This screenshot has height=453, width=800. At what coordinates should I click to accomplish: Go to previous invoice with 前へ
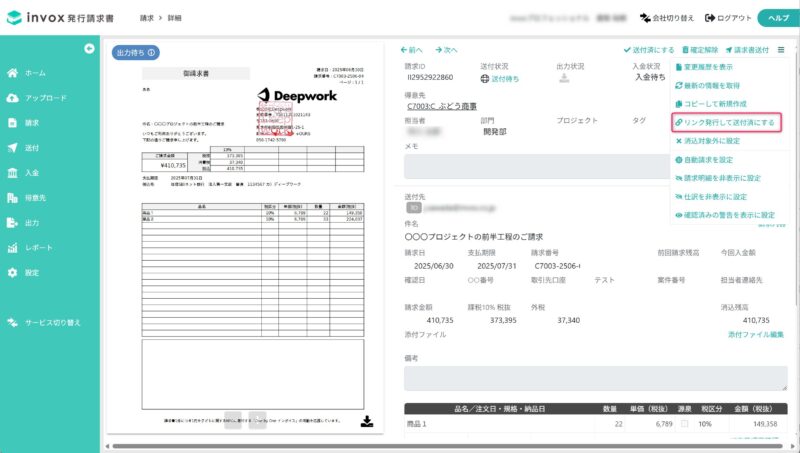click(412, 50)
